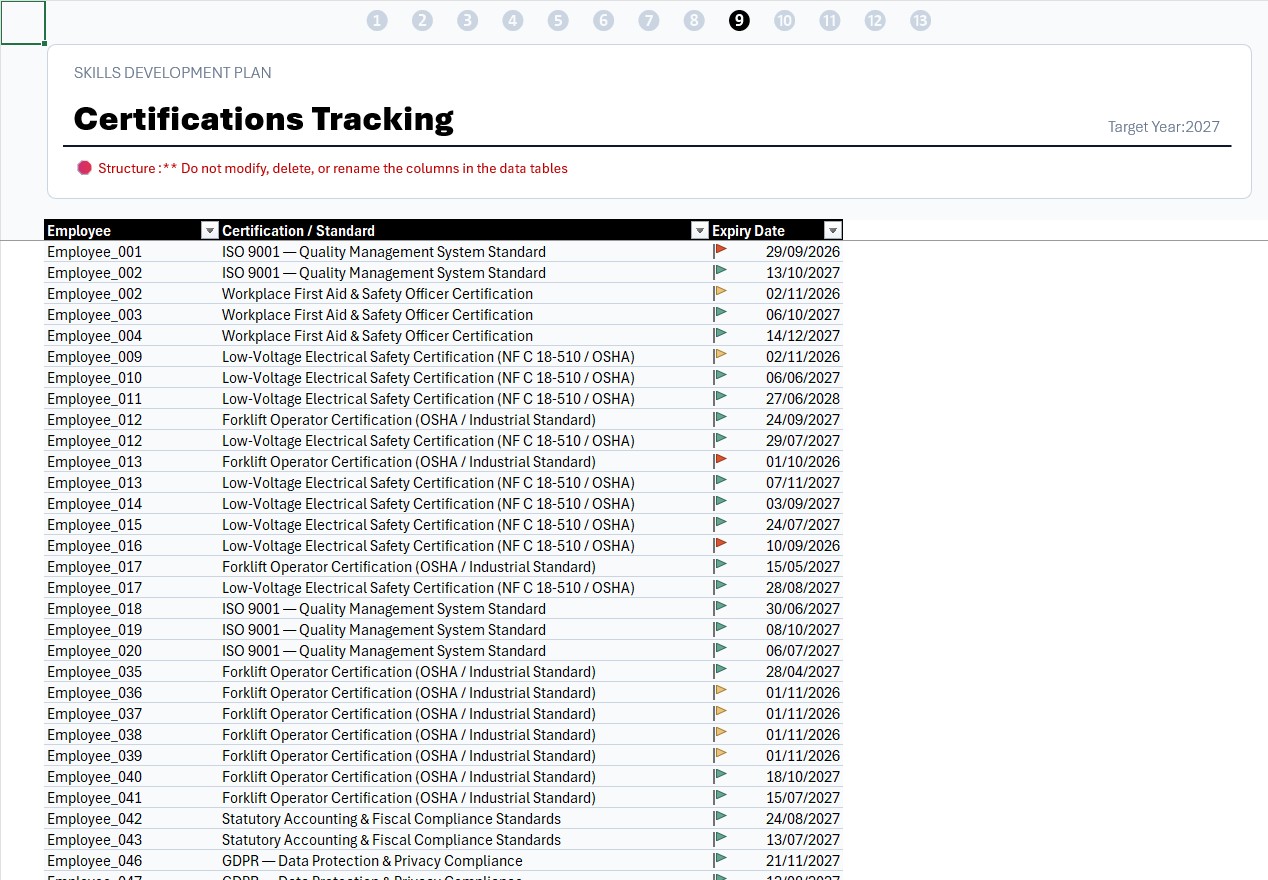Click red flag beside 29/09/2026
Viewport: 1268px width, 880px height.
coord(720,251)
